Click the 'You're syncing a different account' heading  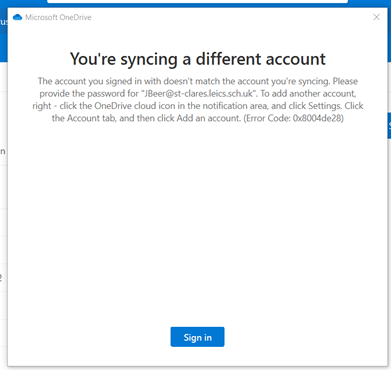(198, 59)
